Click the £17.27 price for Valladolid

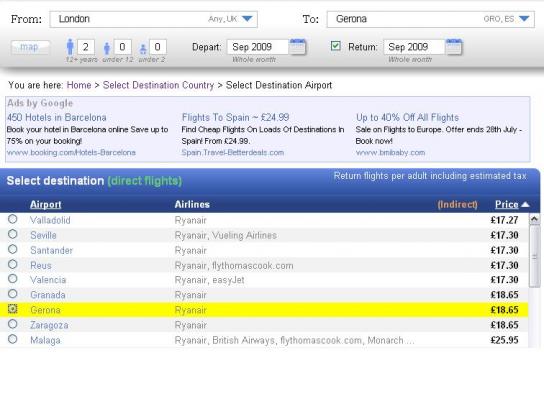[504, 220]
